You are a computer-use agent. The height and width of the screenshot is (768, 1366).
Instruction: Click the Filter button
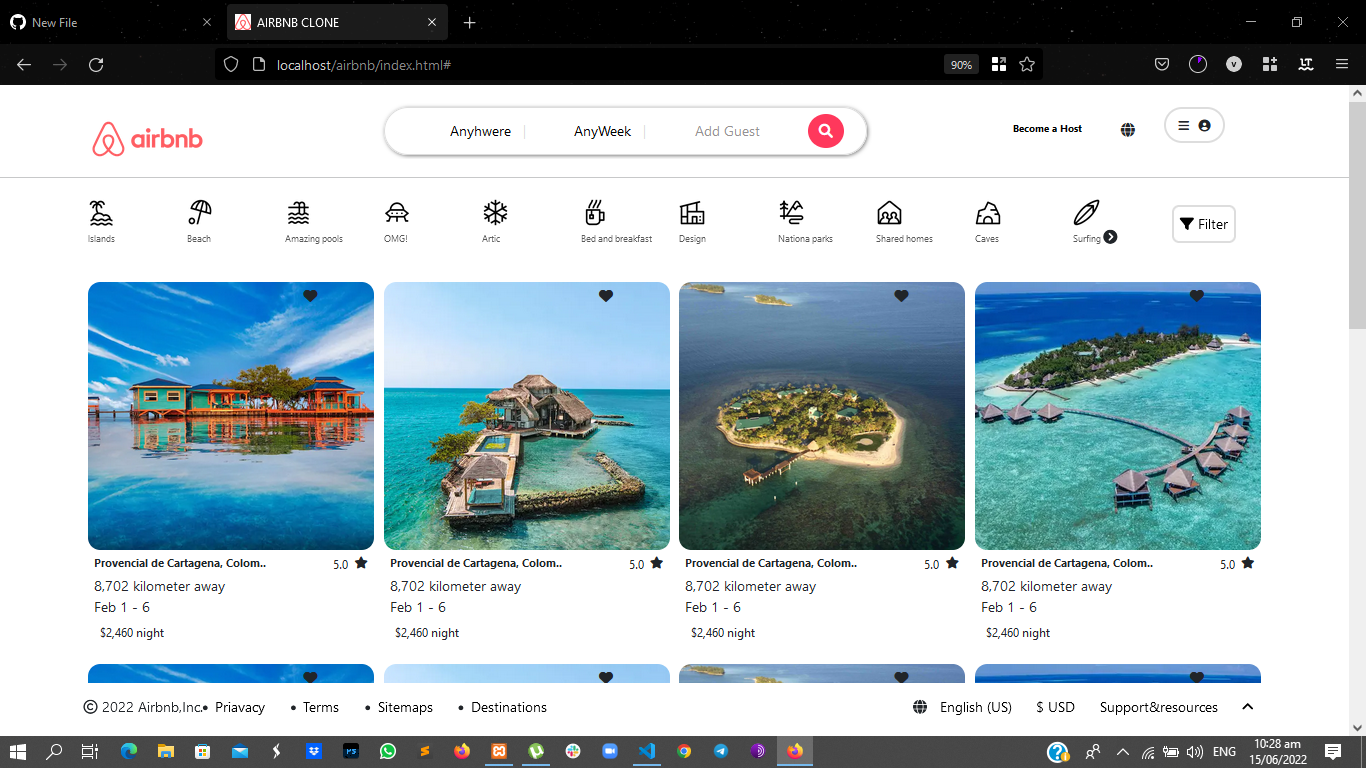[x=1204, y=224]
